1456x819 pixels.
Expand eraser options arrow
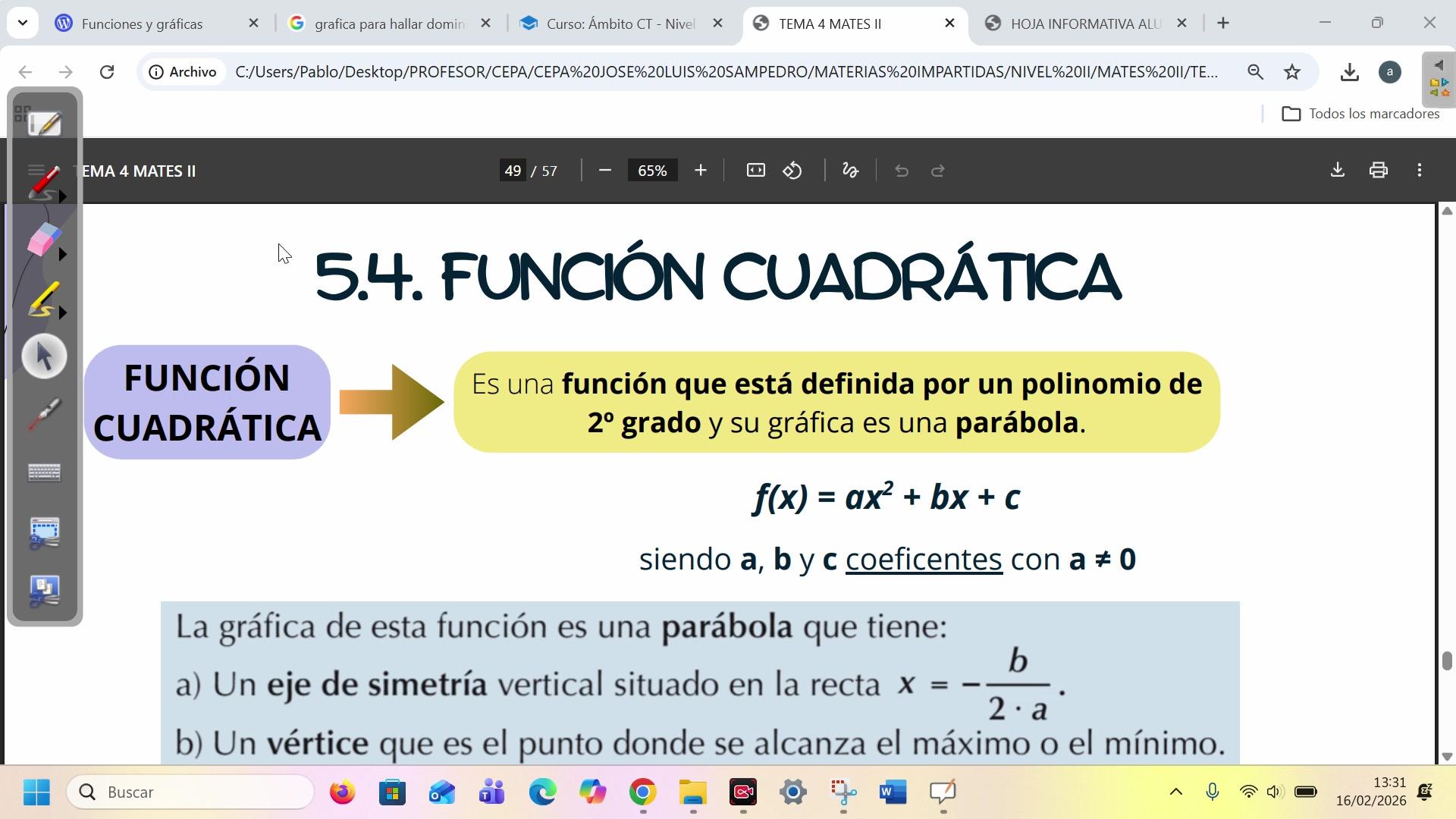[63, 254]
